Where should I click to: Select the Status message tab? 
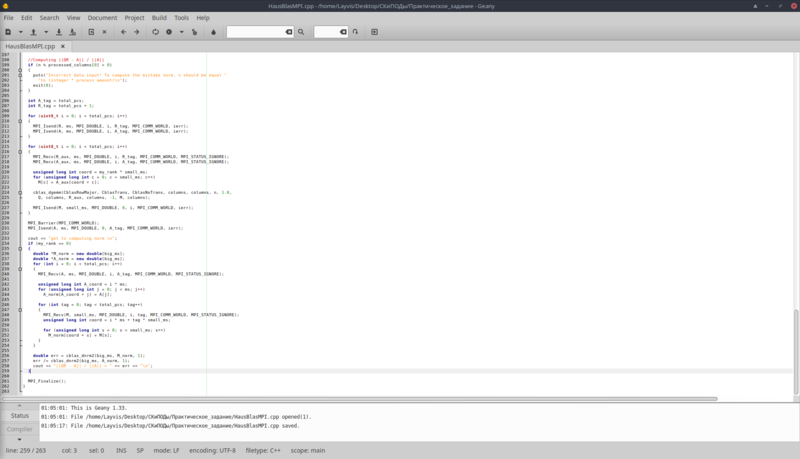pyautogui.click(x=19, y=416)
